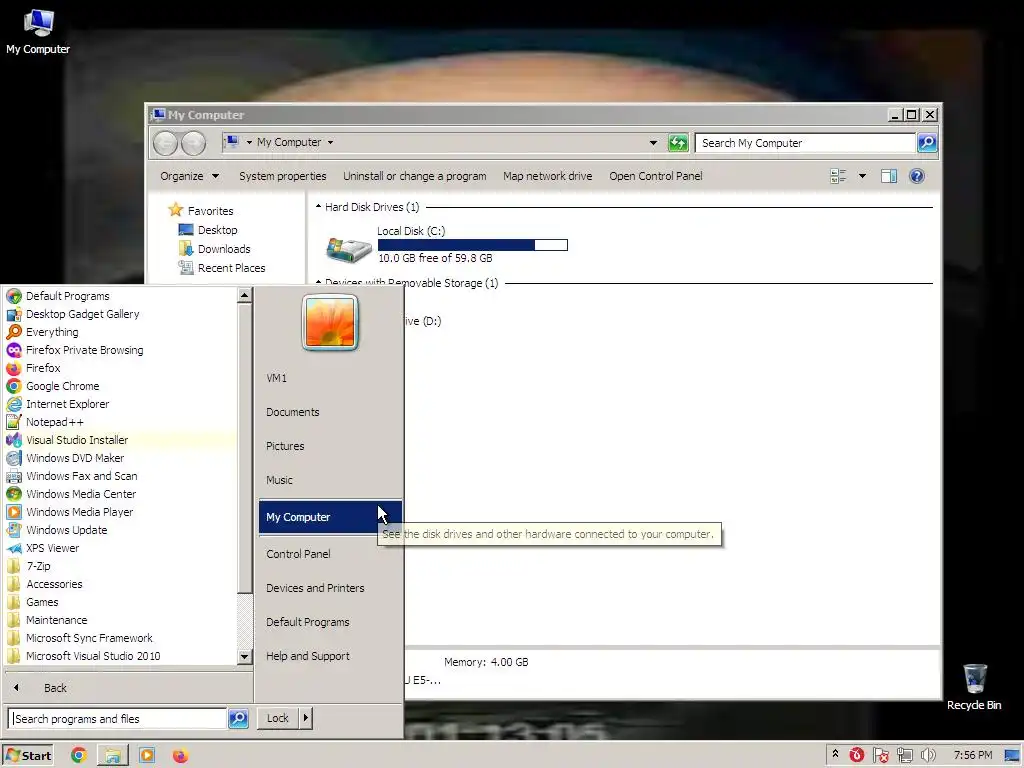Expand the Microsoft Sync Framework folder
Viewport: 1024px width, 768px height.
pyautogui.click(x=80, y=638)
